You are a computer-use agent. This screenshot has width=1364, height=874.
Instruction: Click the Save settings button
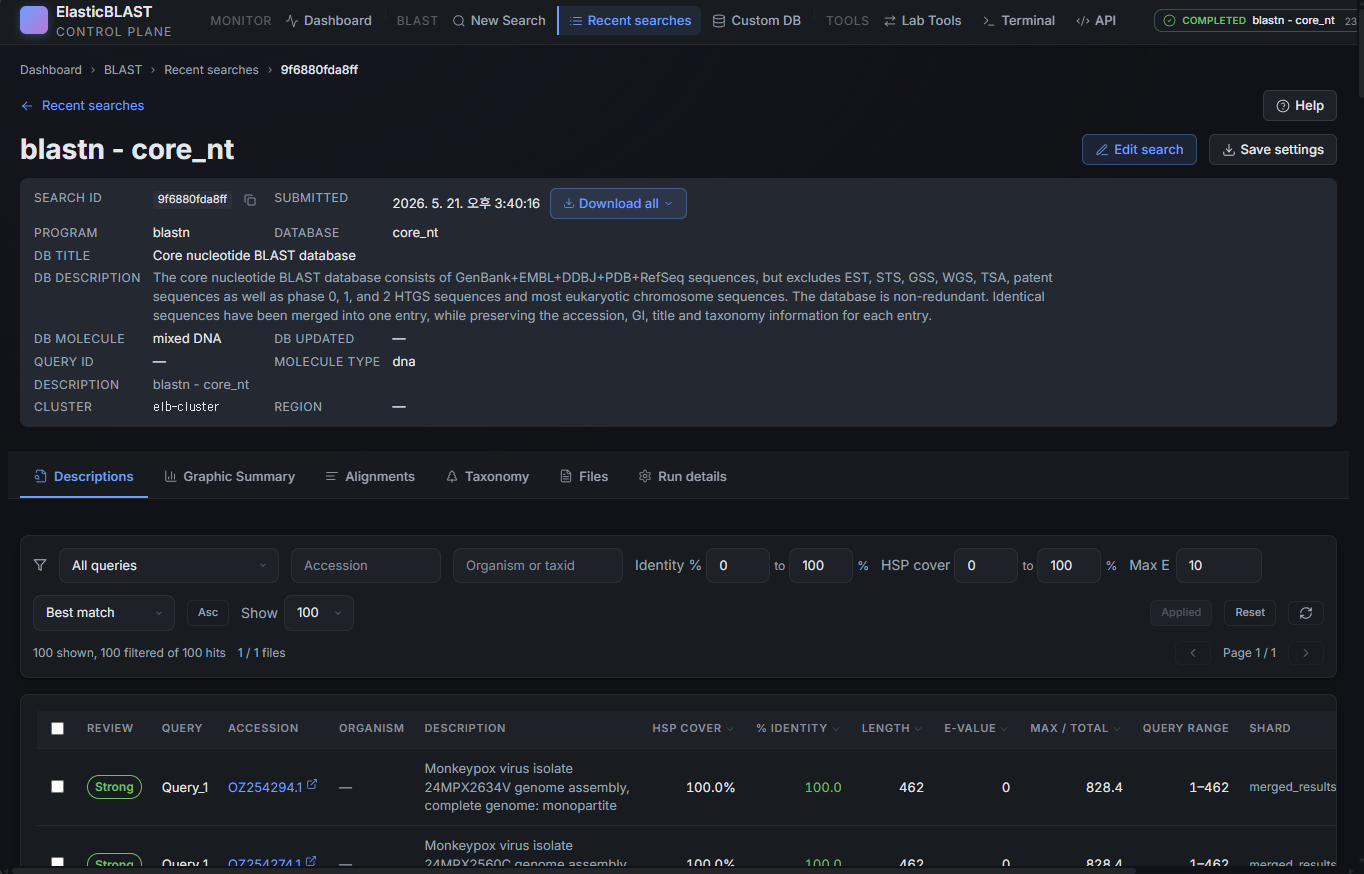point(1273,150)
